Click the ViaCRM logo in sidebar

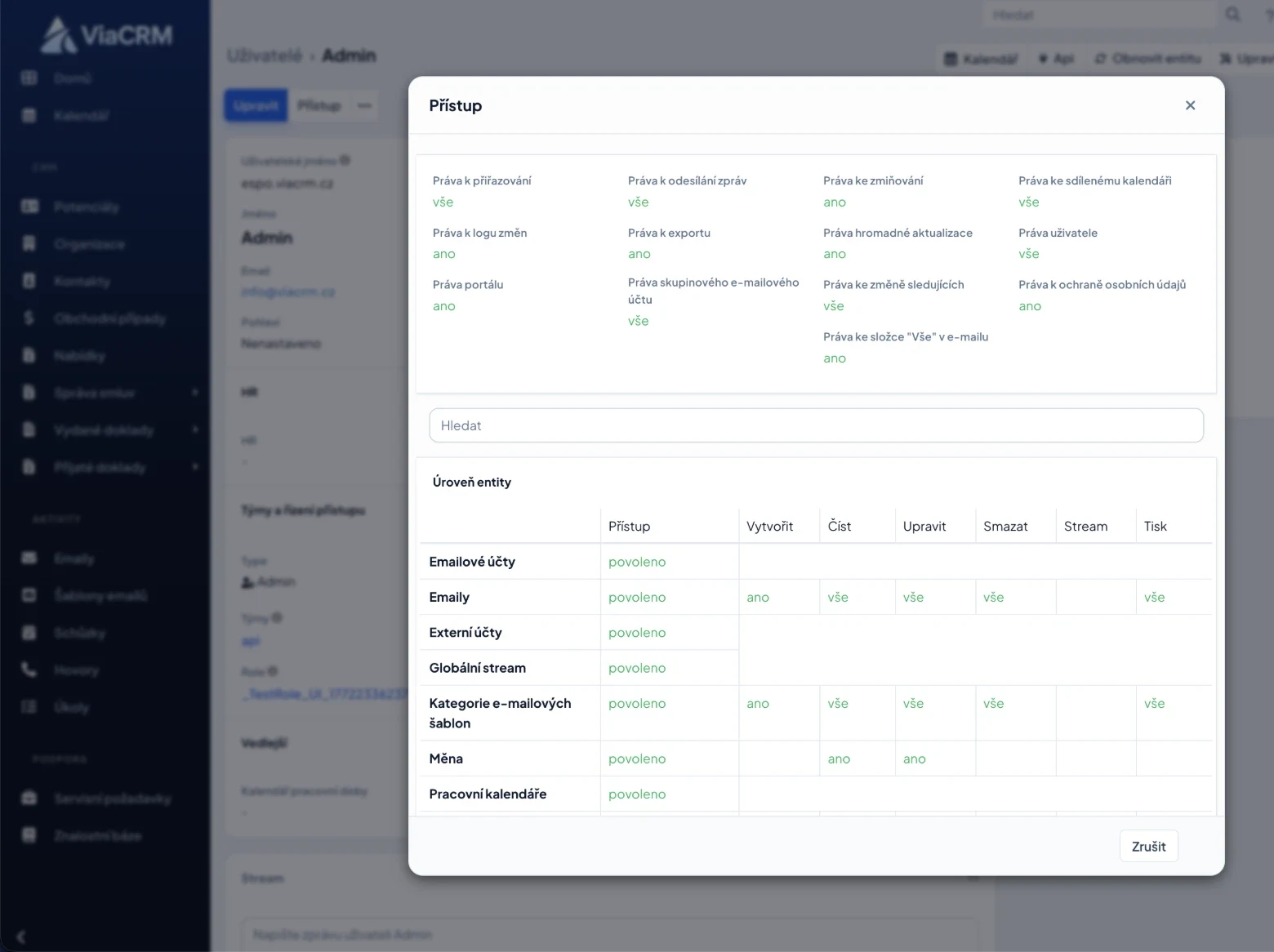click(107, 35)
